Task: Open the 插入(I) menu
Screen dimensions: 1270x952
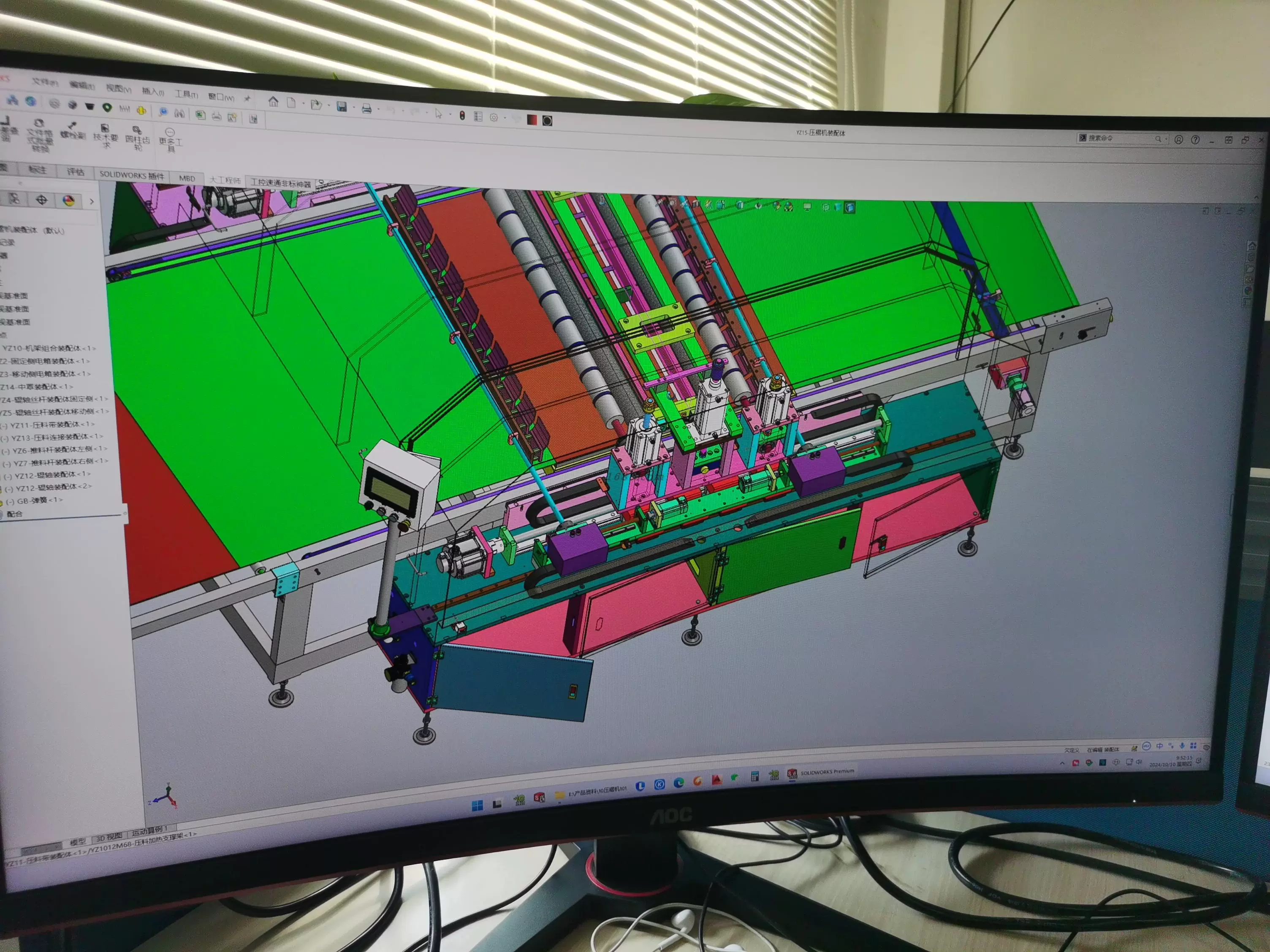Action: click(153, 91)
